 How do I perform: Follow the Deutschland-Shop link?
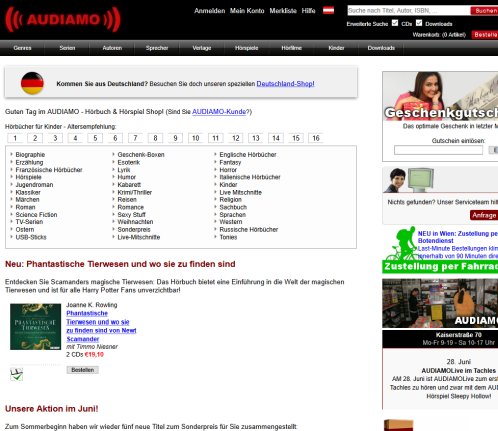coord(285,84)
